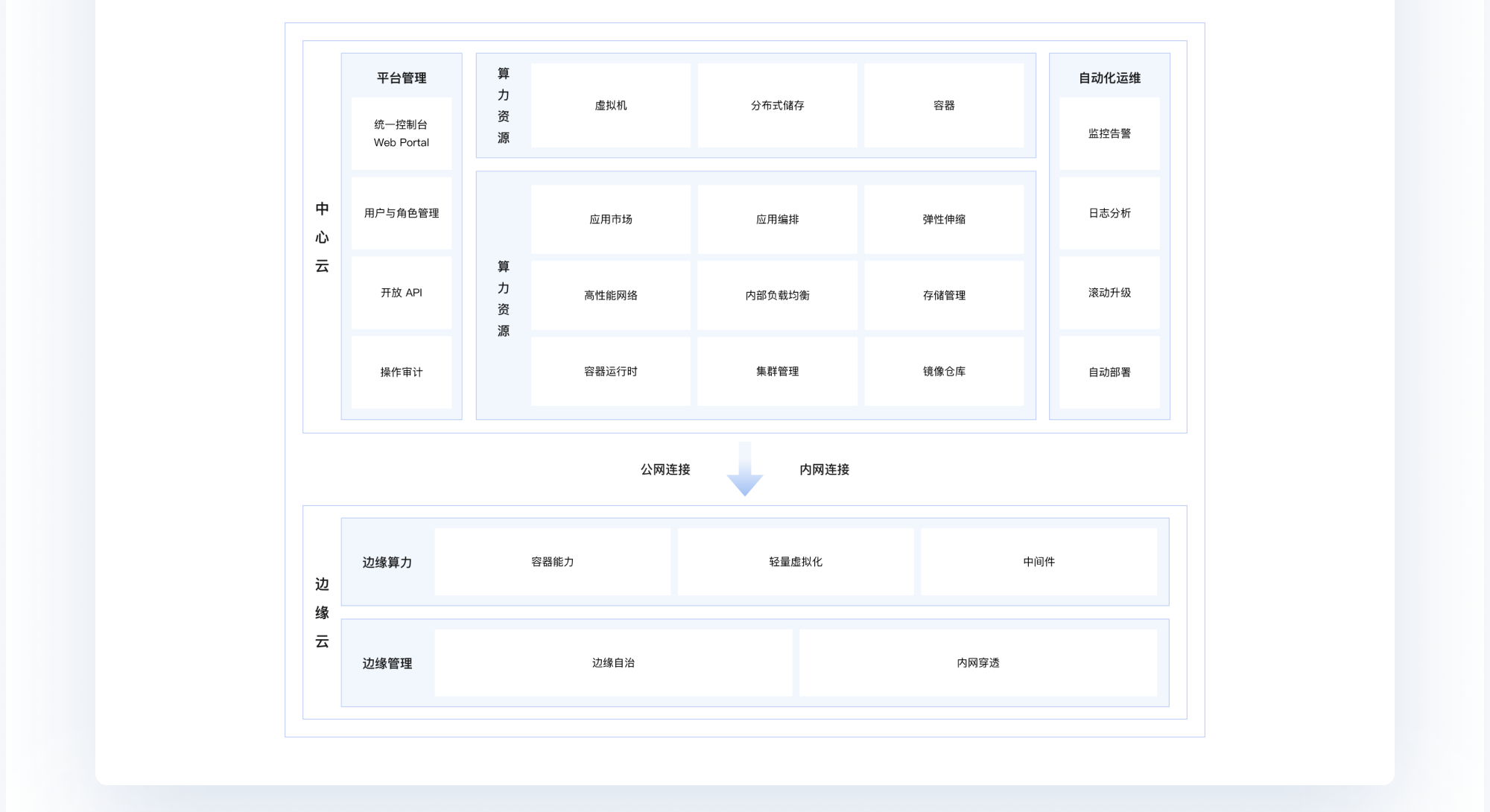Click 统一控制台 Web Portal block
Image resolution: width=1490 pixels, height=812 pixels.
pos(401,133)
